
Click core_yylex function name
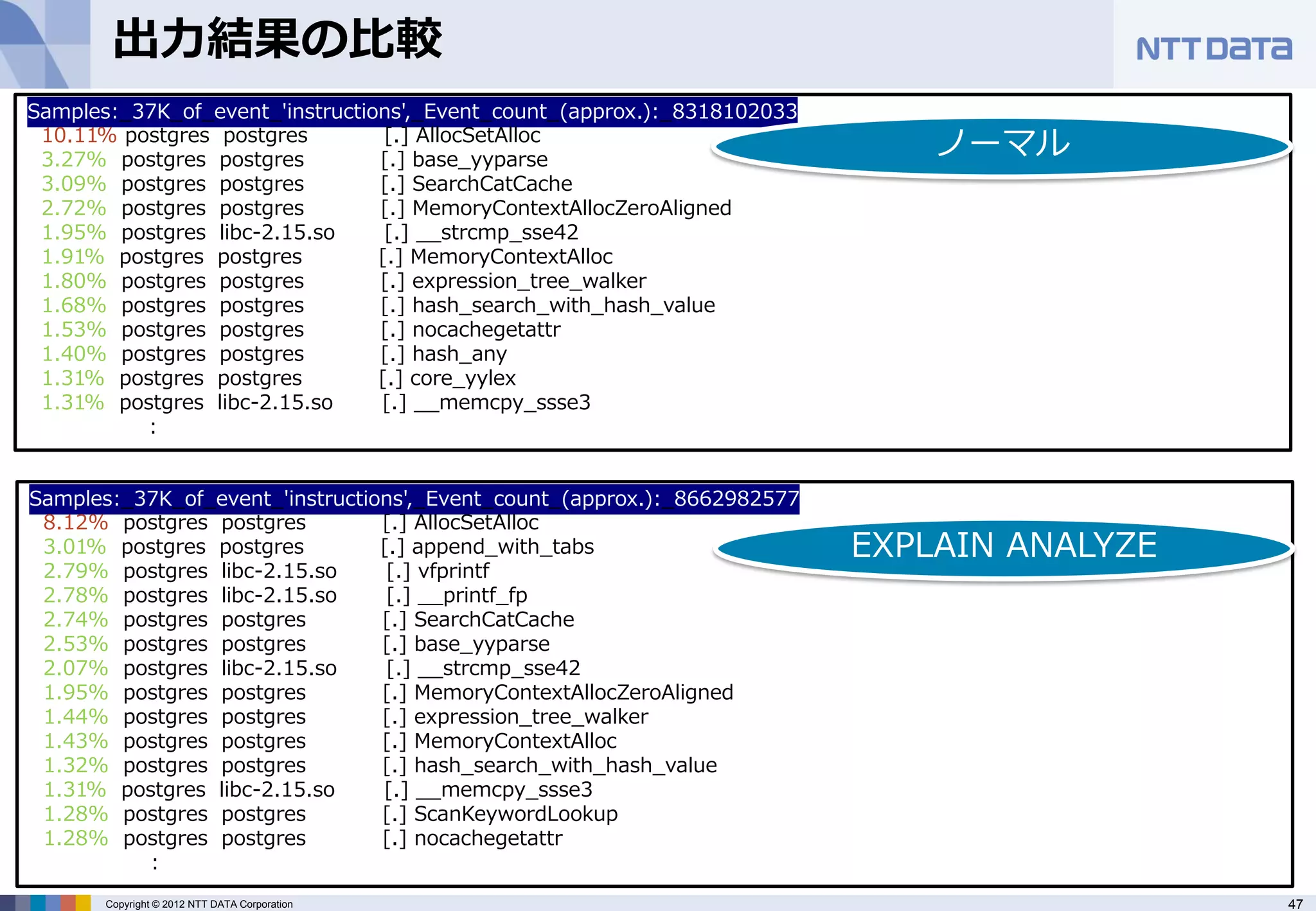(463, 379)
